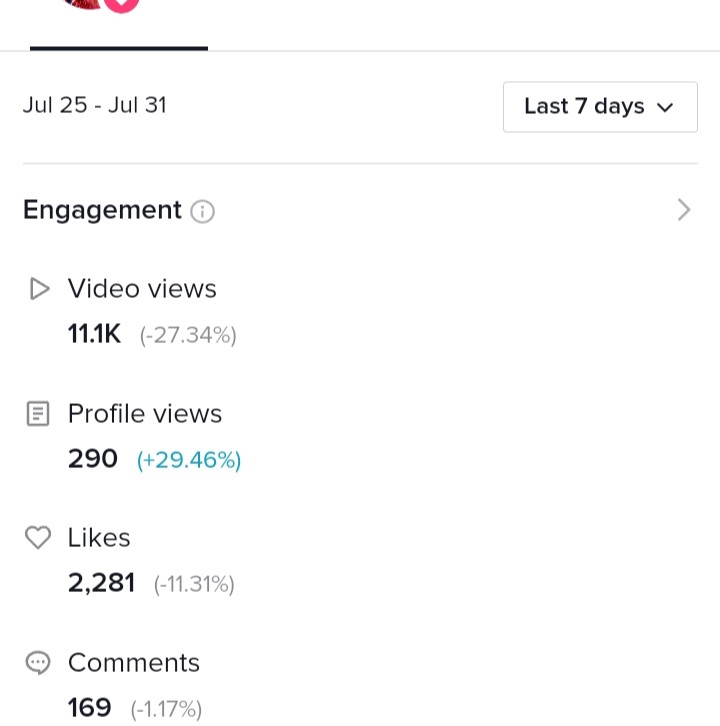Click the Profile views label
Viewport: 720px width, 726px height.
(145, 413)
